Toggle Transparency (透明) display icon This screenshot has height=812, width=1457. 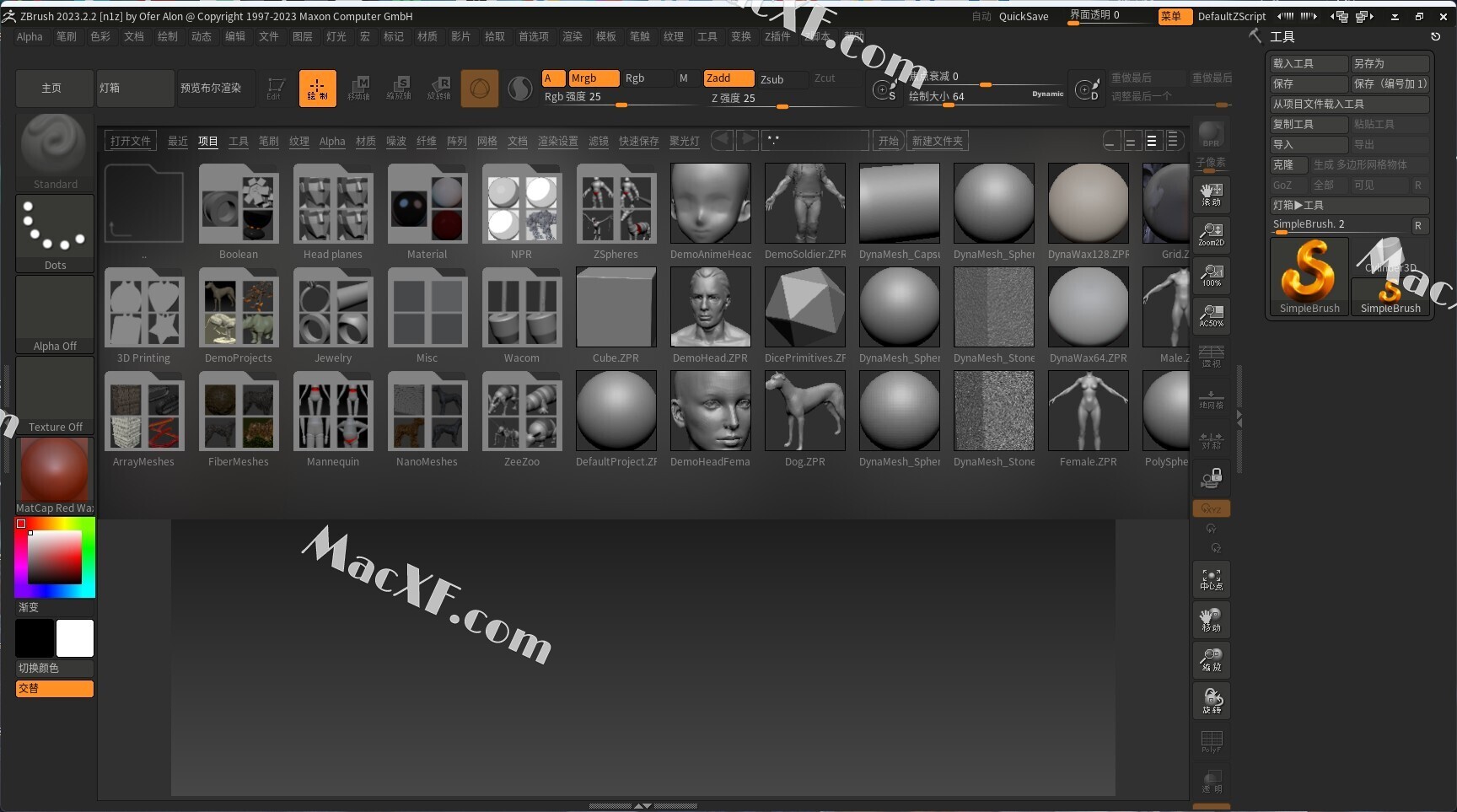(1212, 782)
